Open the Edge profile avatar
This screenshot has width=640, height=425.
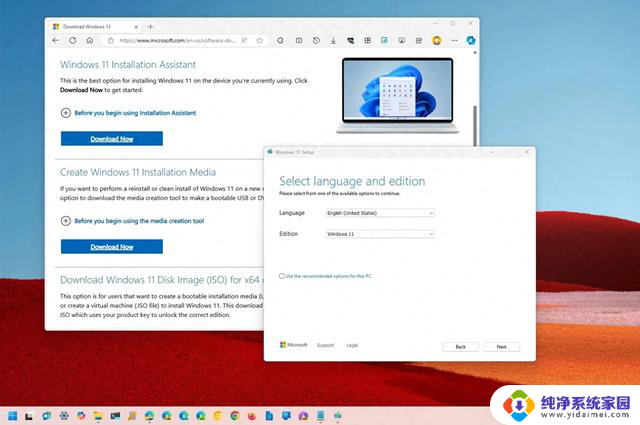point(437,40)
